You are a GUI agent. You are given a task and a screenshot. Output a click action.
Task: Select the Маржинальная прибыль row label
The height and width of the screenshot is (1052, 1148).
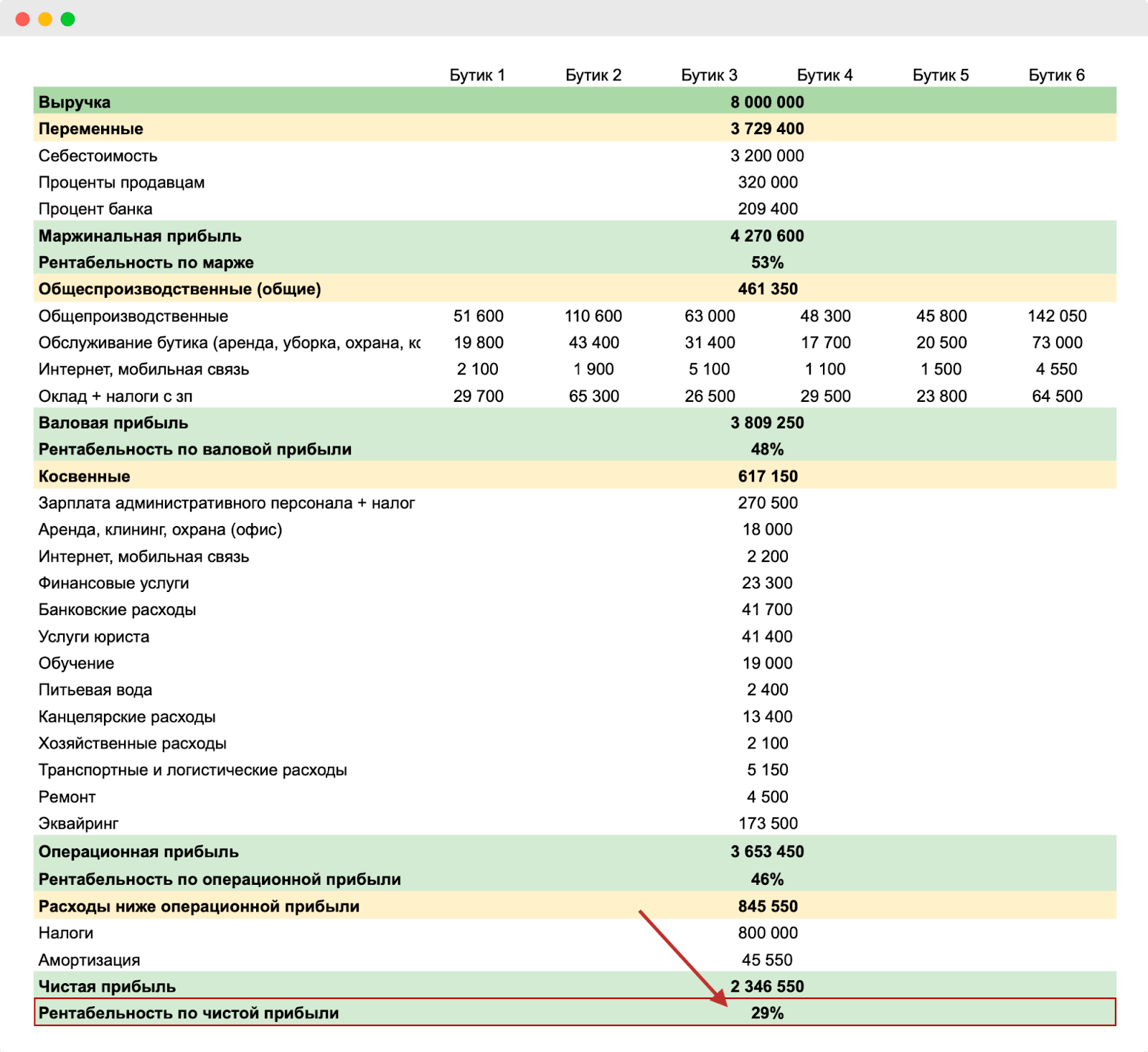(140, 236)
